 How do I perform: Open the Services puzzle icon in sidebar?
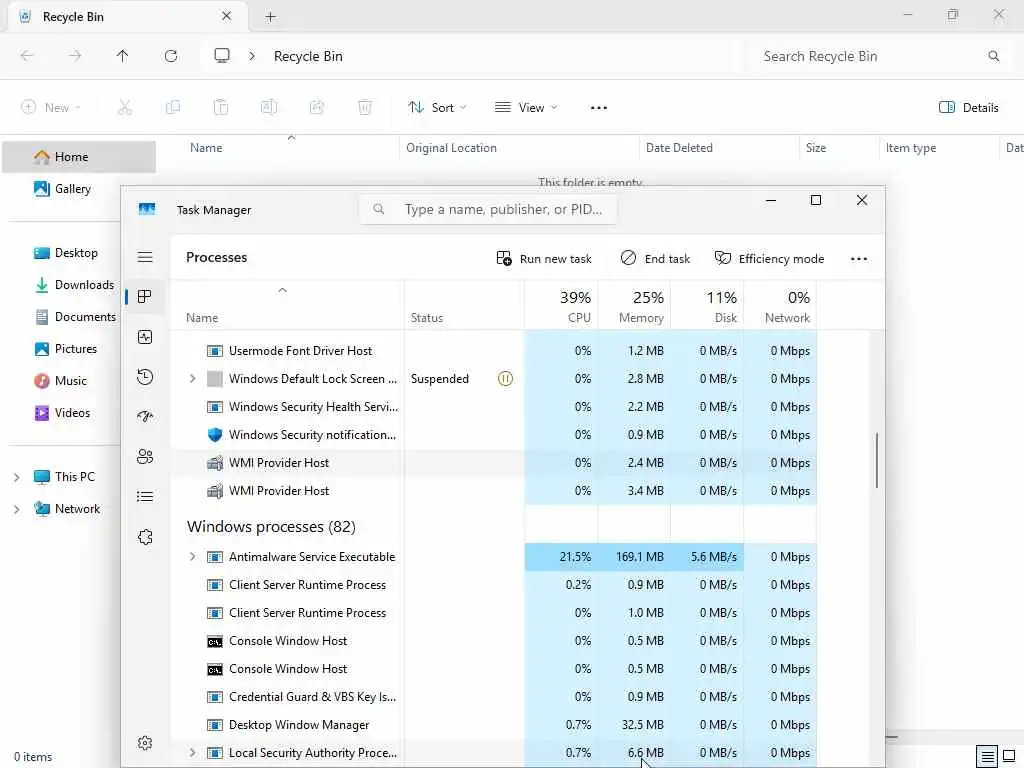pyautogui.click(x=145, y=537)
